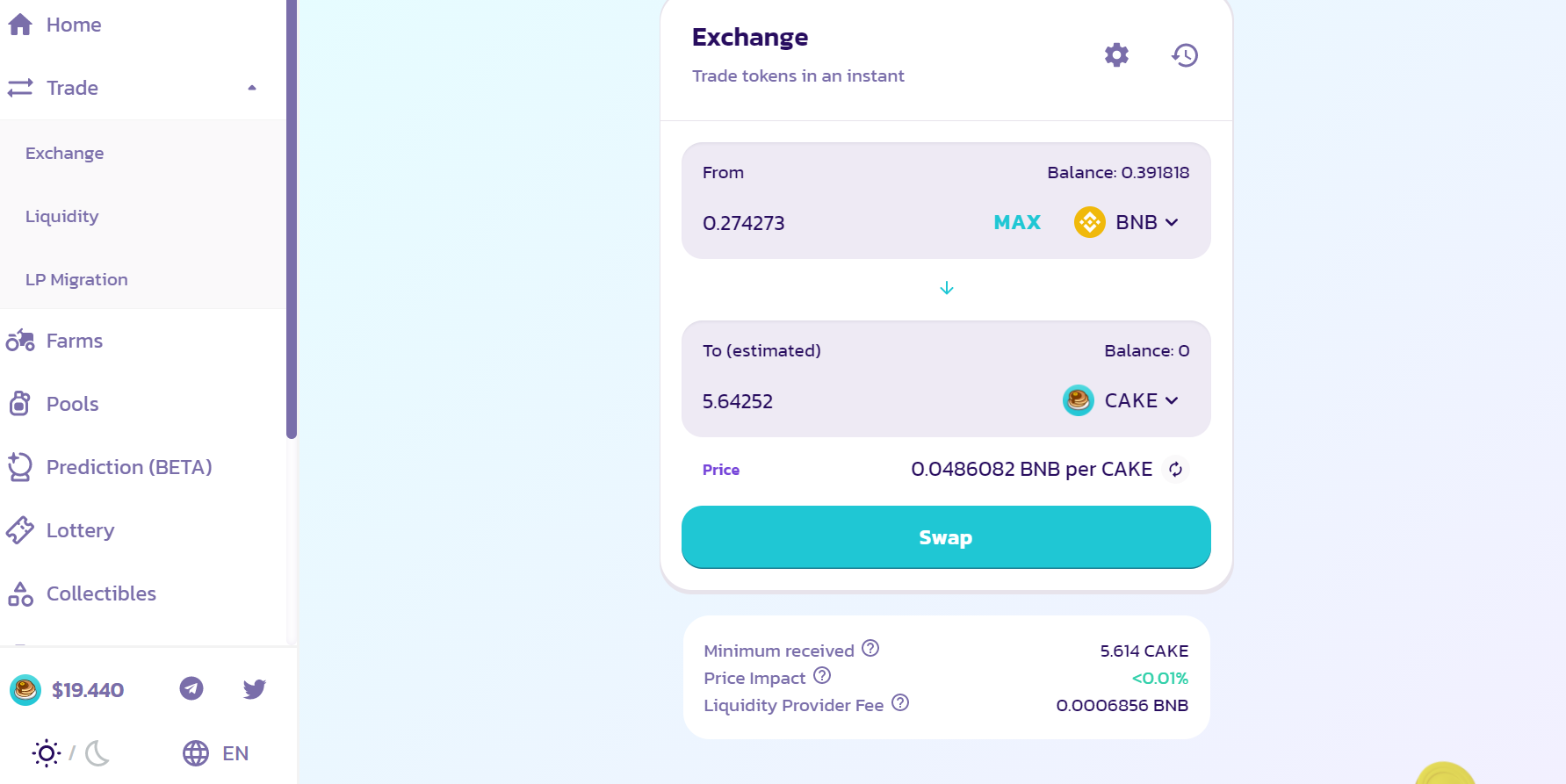The image size is (1566, 784).
Task: Click the Liquidity Provider Fee help icon
Action: point(900,702)
